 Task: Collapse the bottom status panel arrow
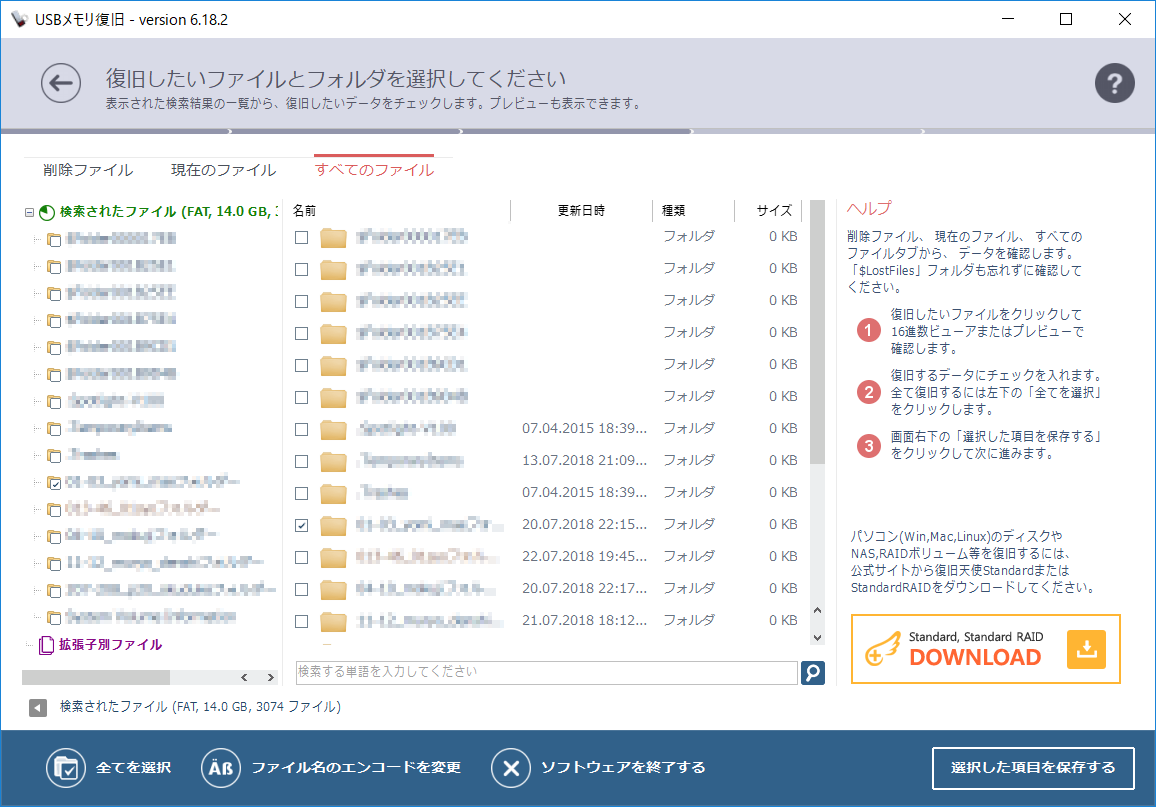(36, 707)
